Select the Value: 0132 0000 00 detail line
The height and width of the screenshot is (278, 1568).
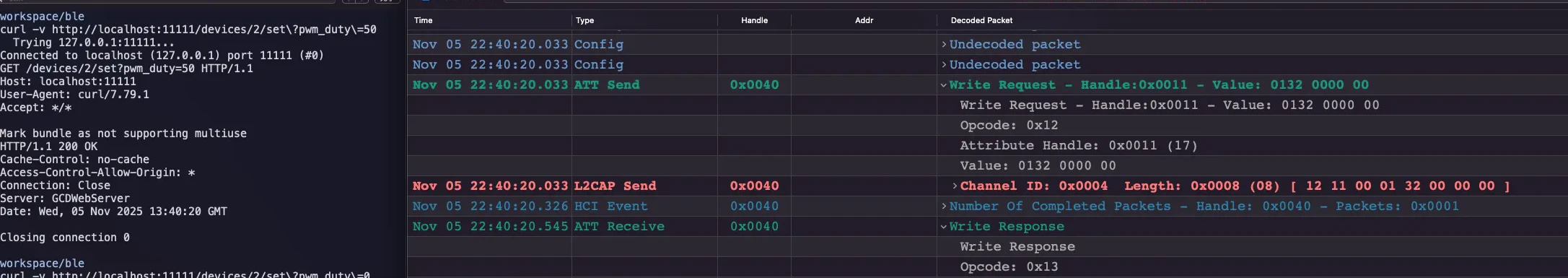pyautogui.click(x=1038, y=165)
